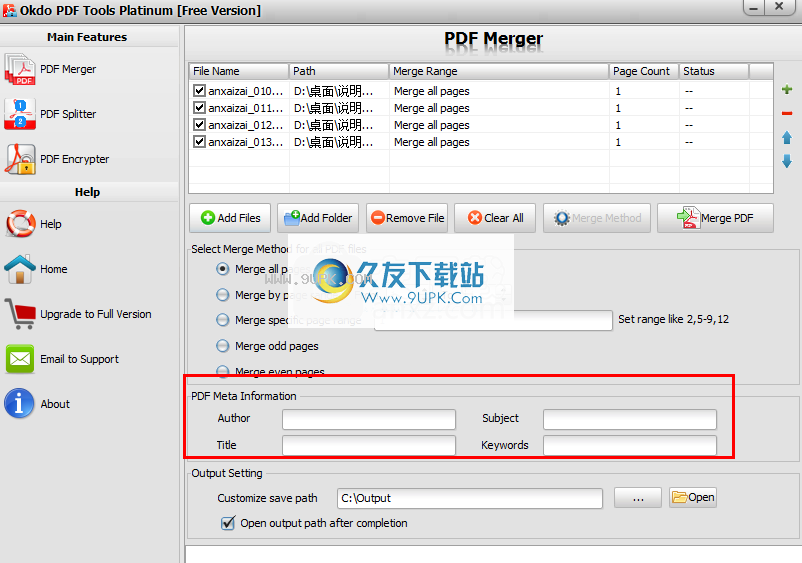Click the Remove File button
The height and width of the screenshot is (563, 802).
(x=407, y=218)
